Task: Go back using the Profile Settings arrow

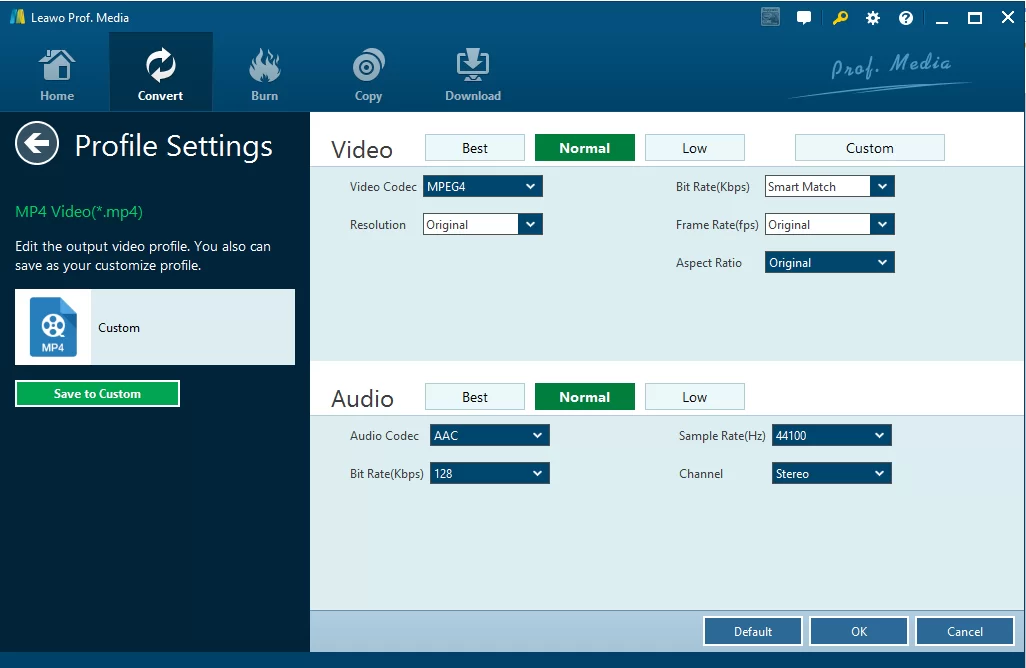Action: (37, 143)
